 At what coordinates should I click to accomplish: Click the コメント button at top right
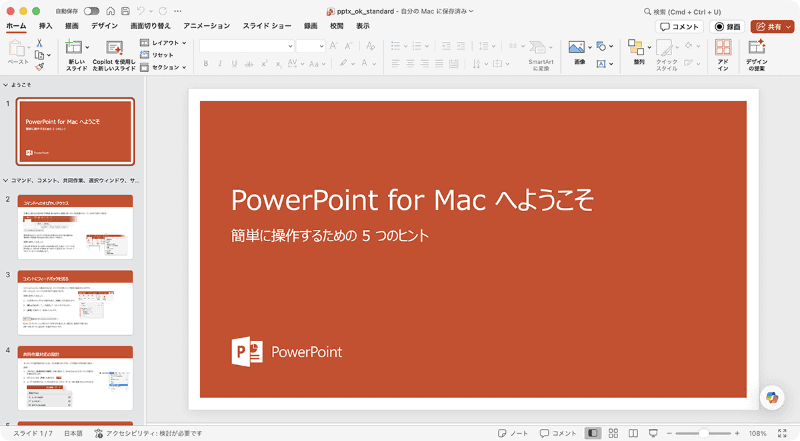pos(679,27)
